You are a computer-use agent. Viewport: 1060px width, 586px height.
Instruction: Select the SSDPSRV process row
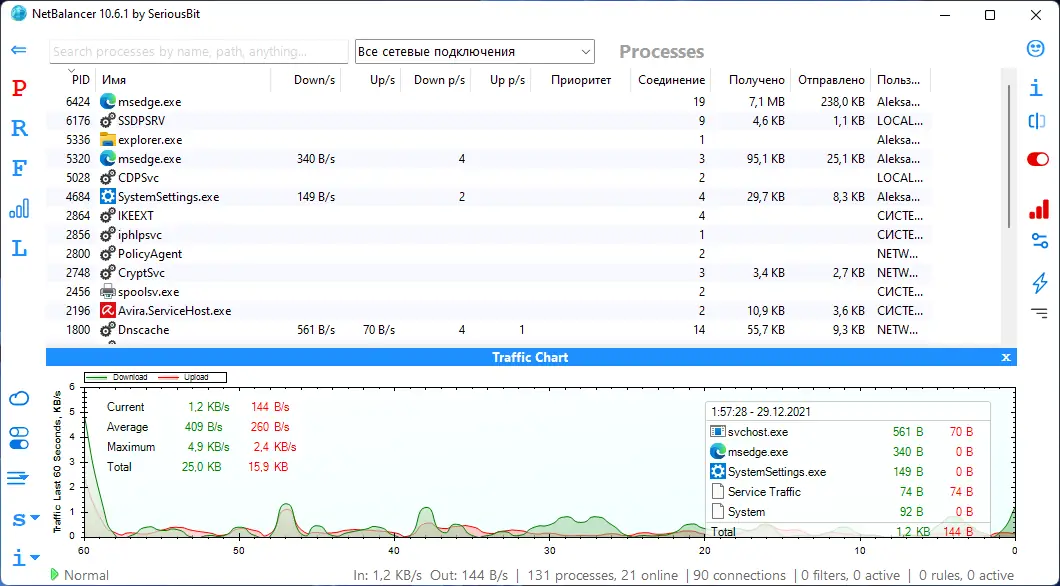[x=489, y=121]
